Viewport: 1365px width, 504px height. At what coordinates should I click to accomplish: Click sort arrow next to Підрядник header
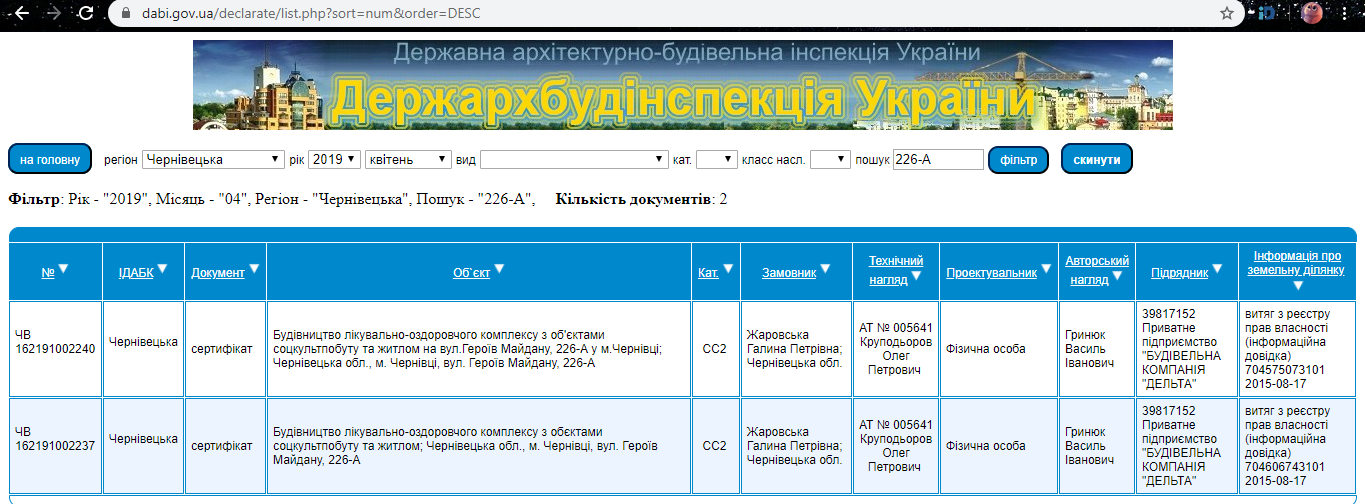point(1219,269)
